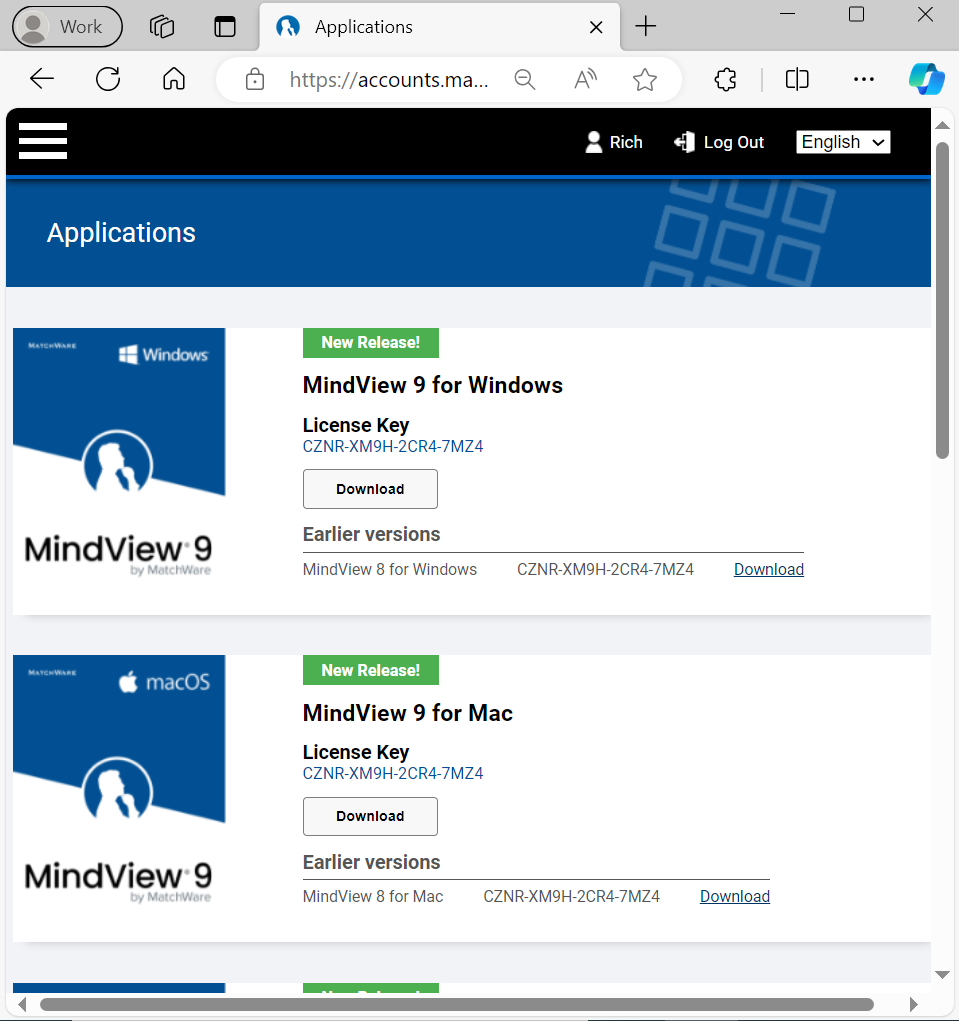Download MindView 8 for Mac earlier version

pos(734,896)
